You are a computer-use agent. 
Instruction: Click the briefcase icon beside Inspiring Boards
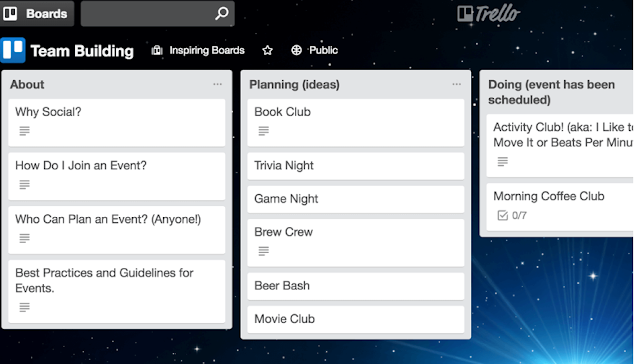[x=157, y=50]
